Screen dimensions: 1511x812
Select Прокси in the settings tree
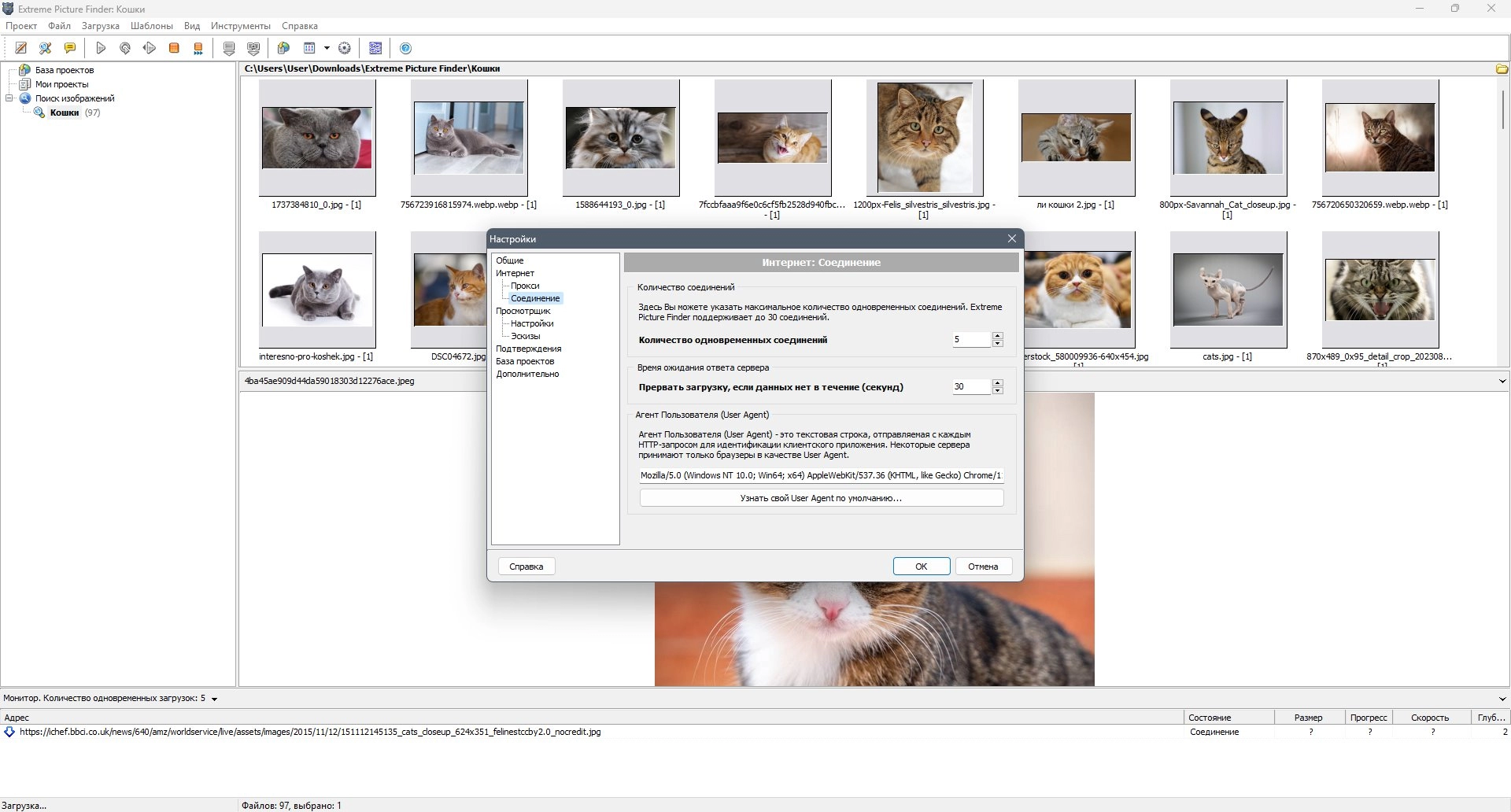pyautogui.click(x=524, y=286)
